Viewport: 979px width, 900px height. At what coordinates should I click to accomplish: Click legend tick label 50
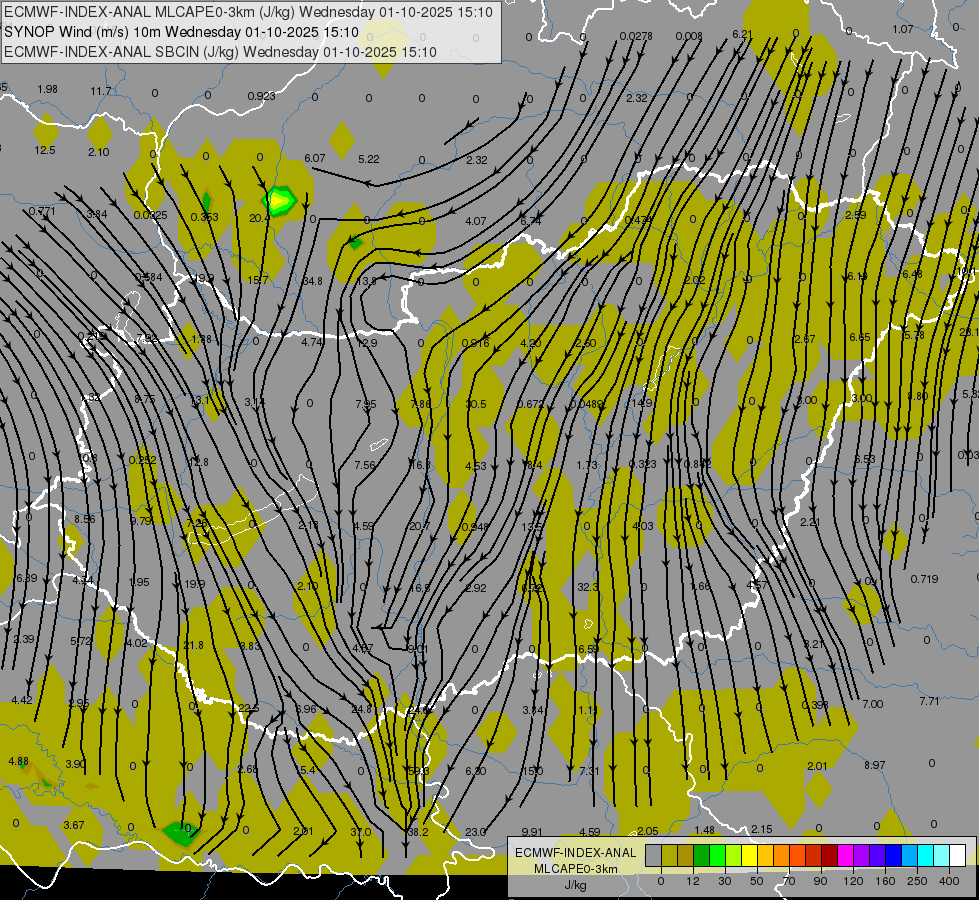(x=757, y=881)
